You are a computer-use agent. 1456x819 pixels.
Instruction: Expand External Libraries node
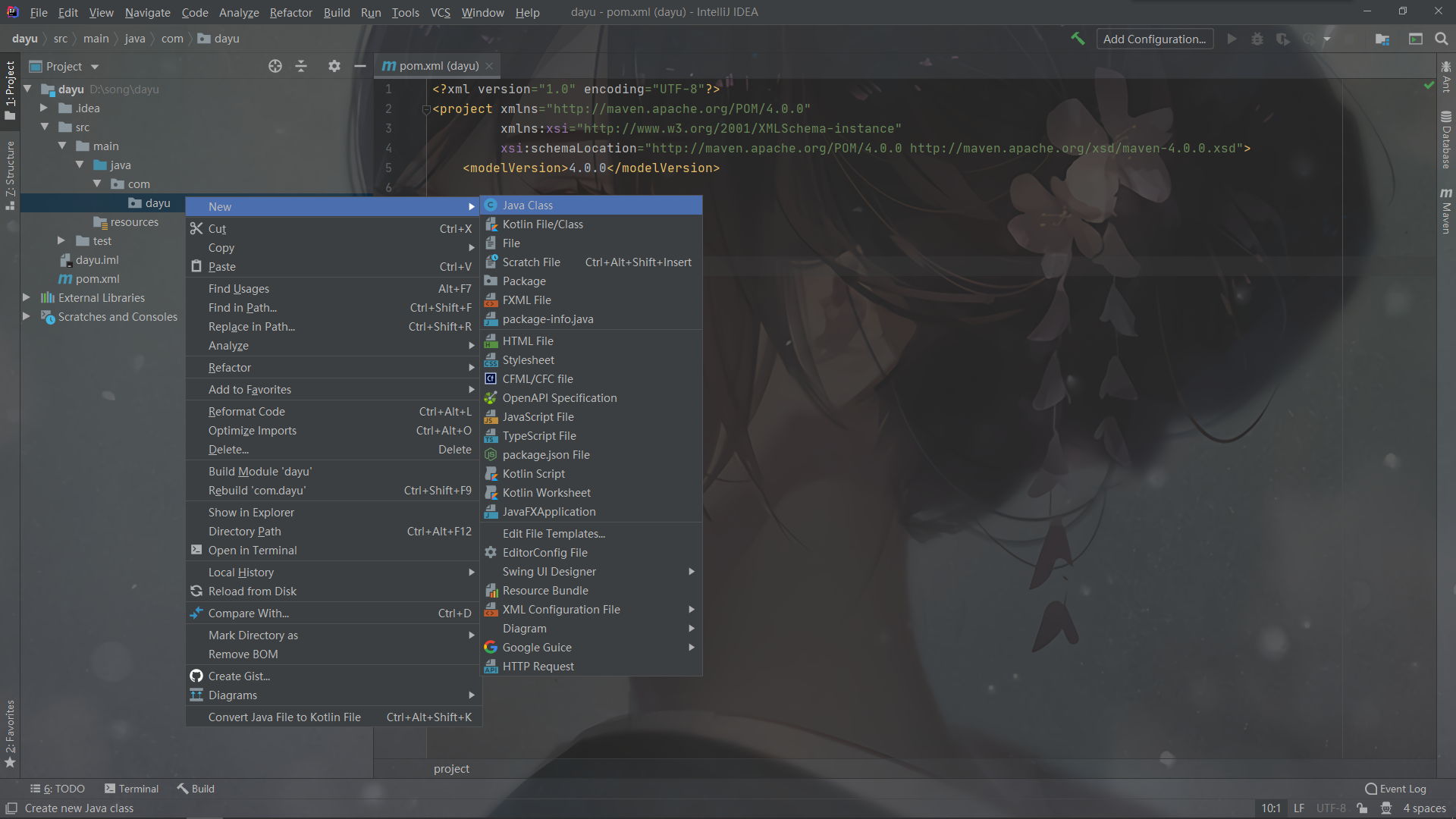pos(27,298)
